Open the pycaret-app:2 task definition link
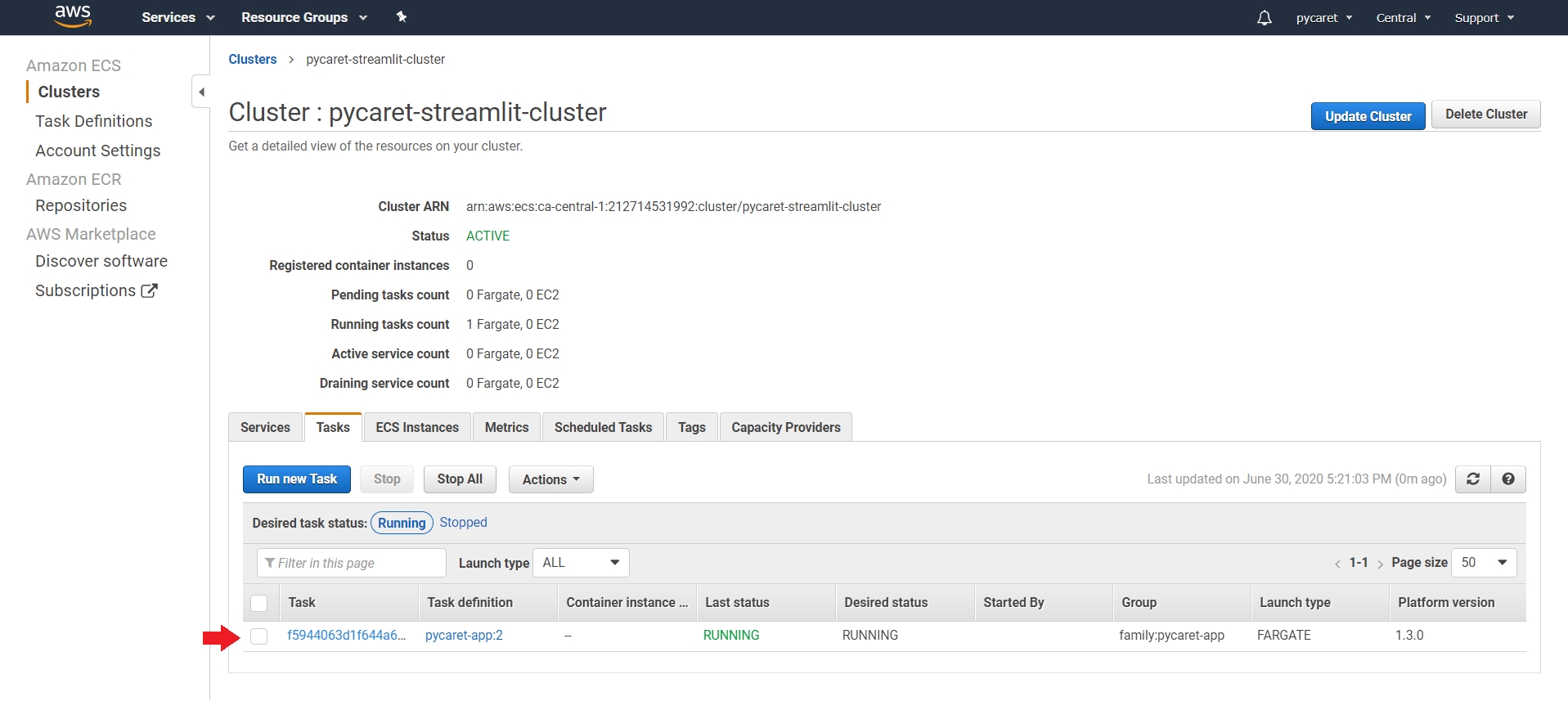The width and height of the screenshot is (1568, 706). click(464, 636)
